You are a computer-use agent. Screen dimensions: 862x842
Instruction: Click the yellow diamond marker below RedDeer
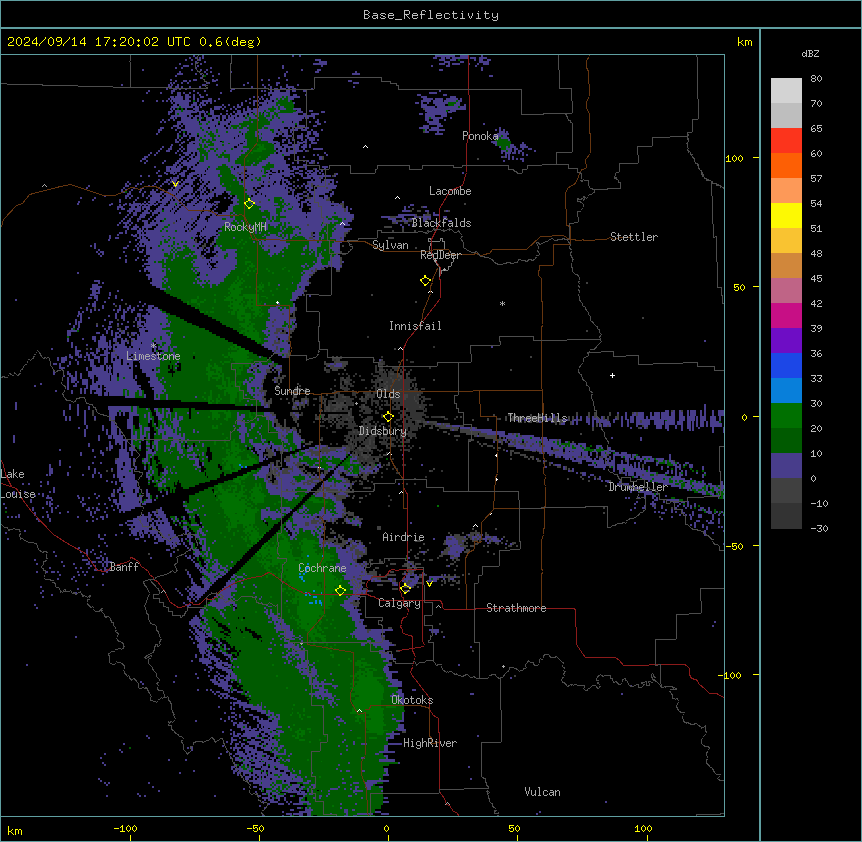(426, 281)
